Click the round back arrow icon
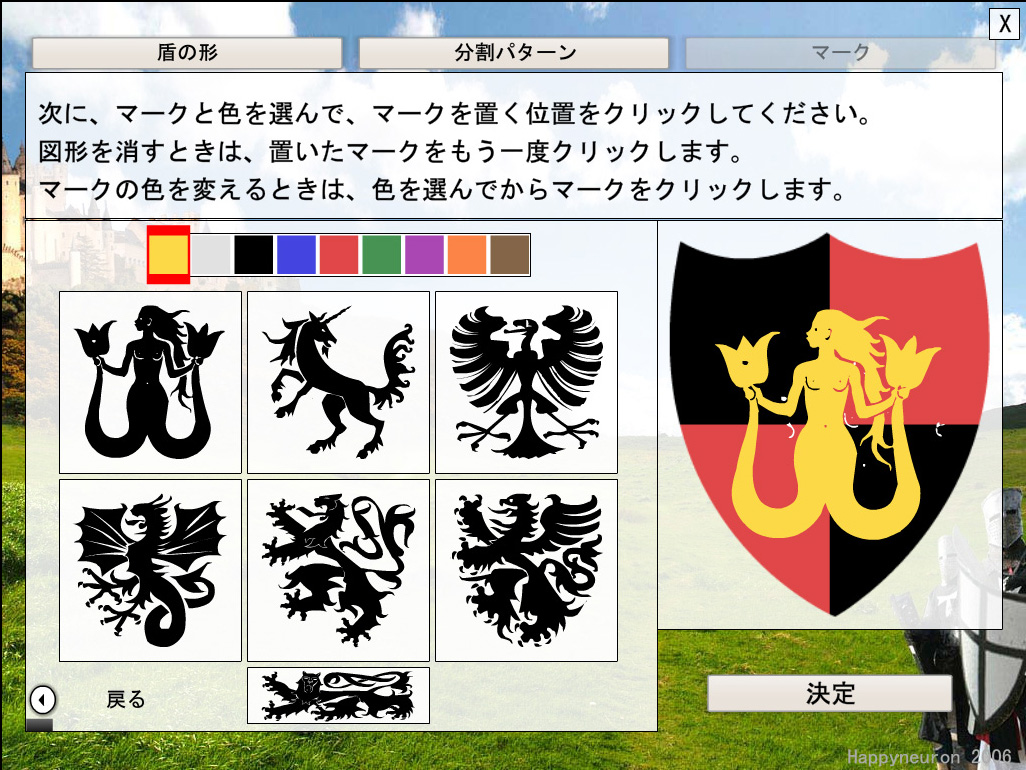The image size is (1026, 770). [44, 698]
